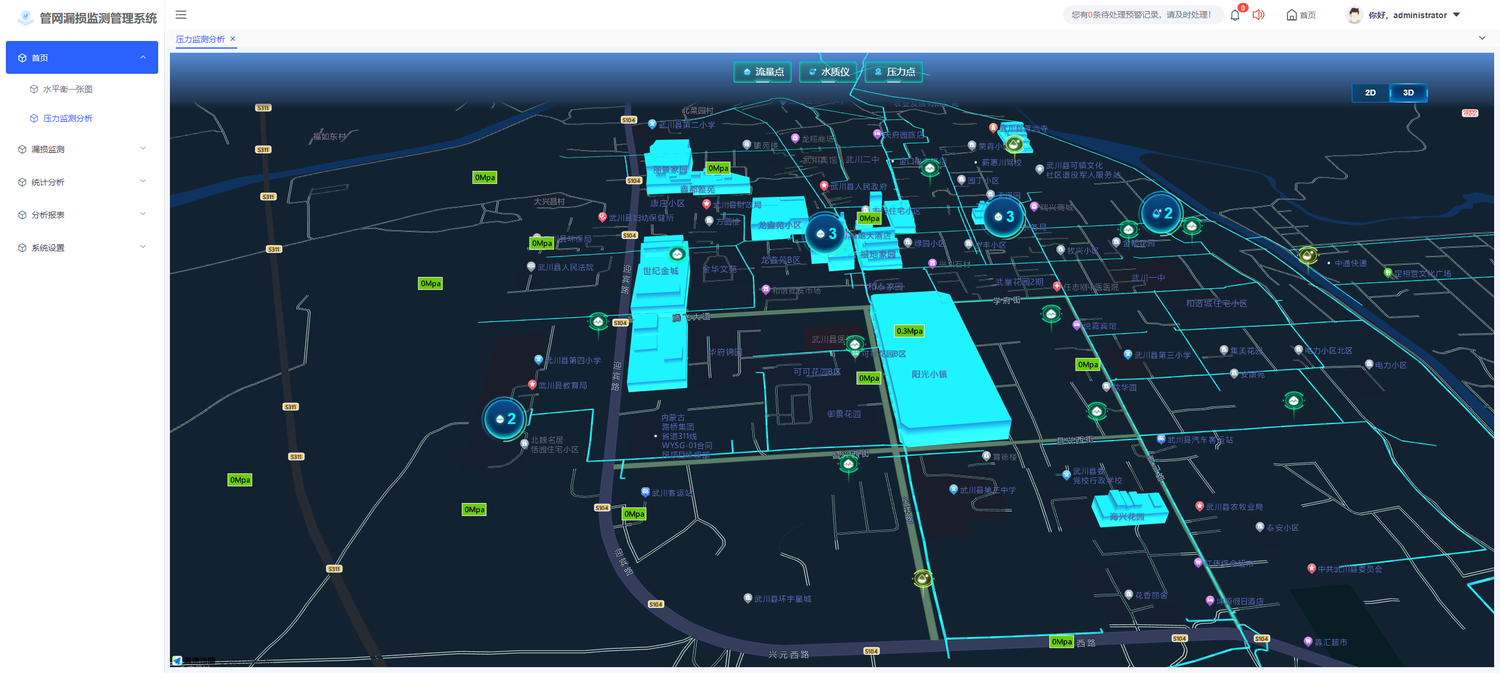The image size is (1500, 673).
Task: Click the cluster marker labeled 2 near 北辰名居
Action: pyautogui.click(x=504, y=419)
